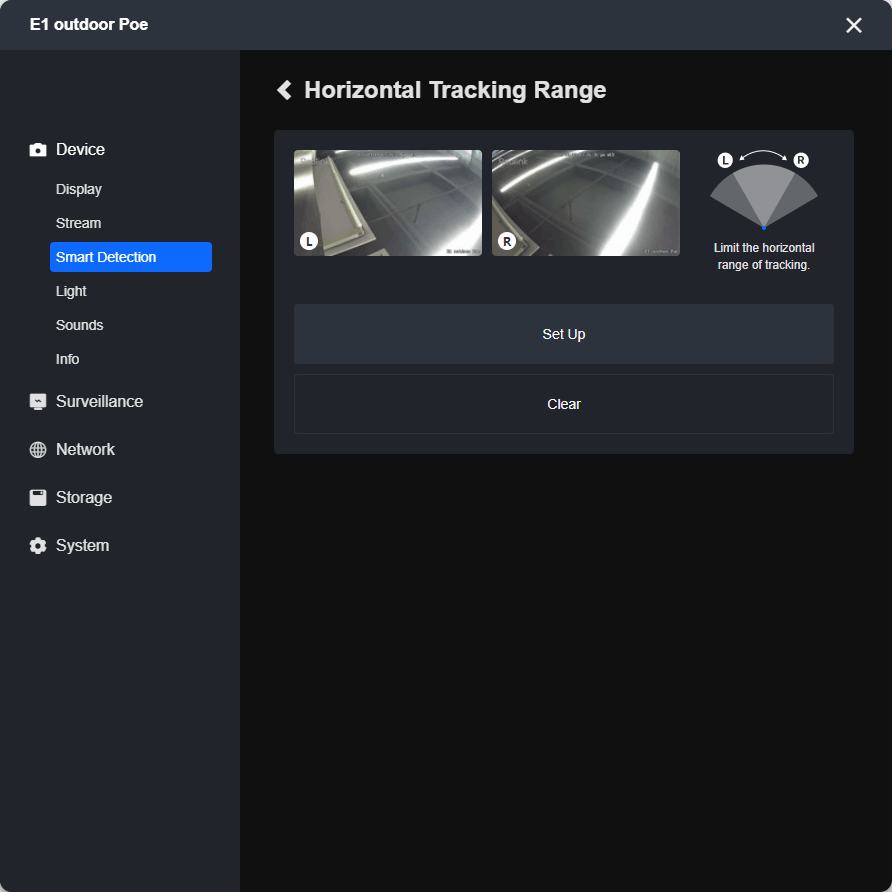Click the fan-shaped tracking range diagram
892x892 pixels.
point(763,197)
